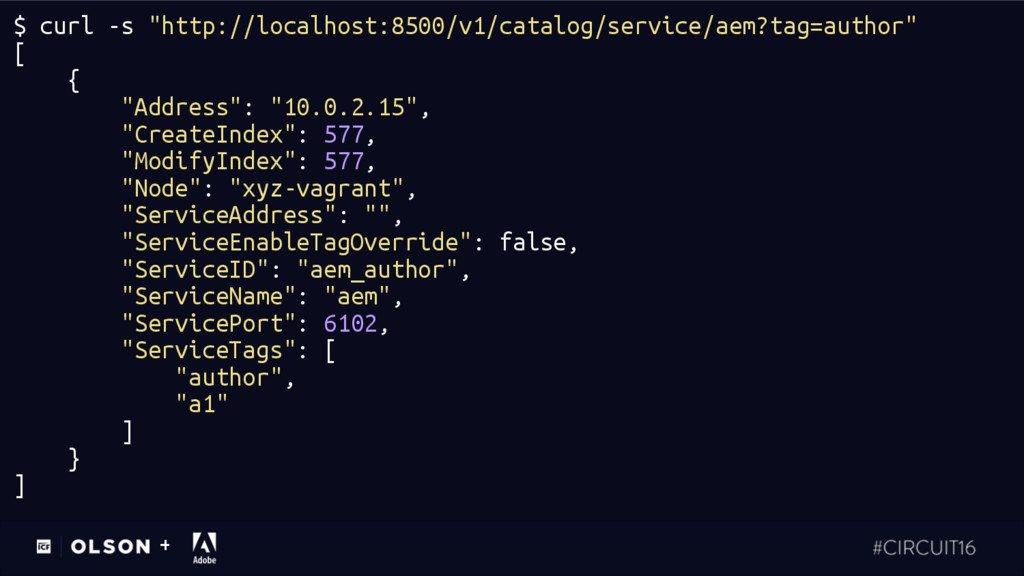Click the opening bracket after ServiceTags
This screenshot has width=1024, height=576.
click(x=330, y=351)
